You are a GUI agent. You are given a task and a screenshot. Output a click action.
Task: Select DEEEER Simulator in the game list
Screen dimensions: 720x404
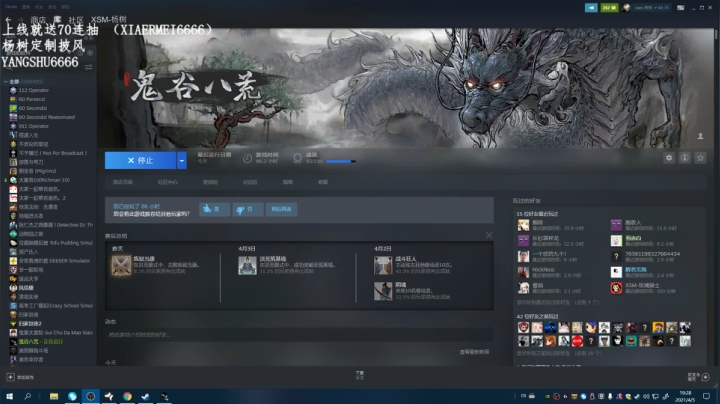[54, 261]
